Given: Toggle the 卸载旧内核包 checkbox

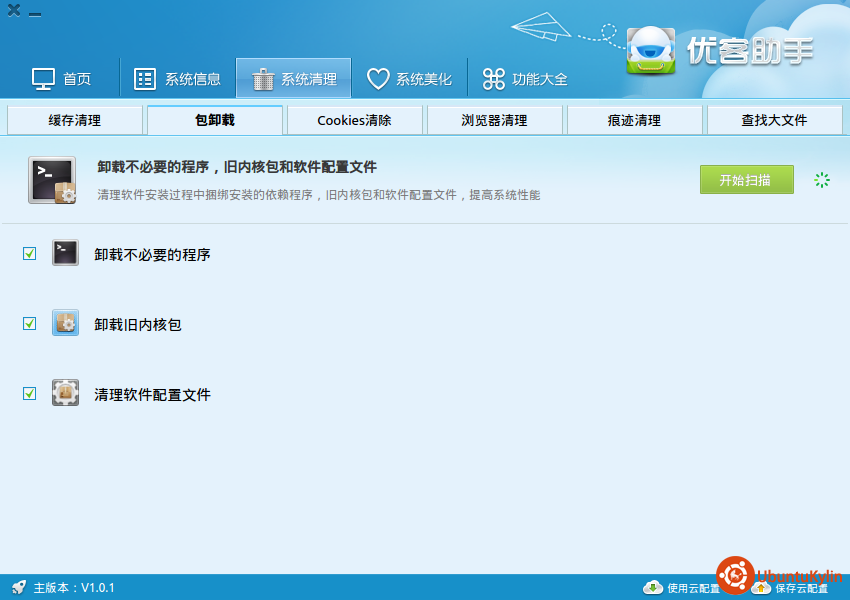Looking at the screenshot, I should pos(30,324).
